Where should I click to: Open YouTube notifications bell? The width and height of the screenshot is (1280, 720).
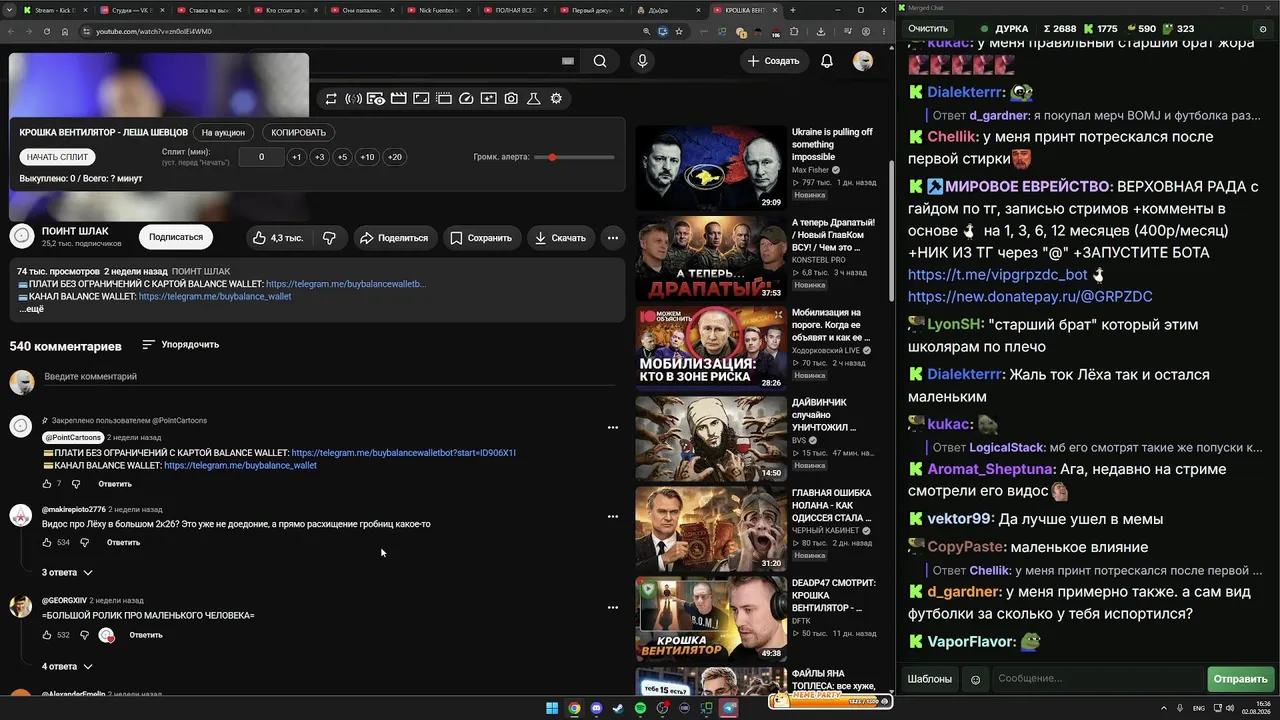tap(827, 61)
